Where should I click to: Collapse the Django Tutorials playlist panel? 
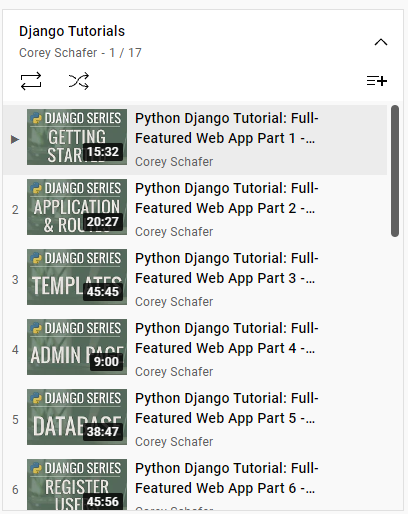pos(381,42)
